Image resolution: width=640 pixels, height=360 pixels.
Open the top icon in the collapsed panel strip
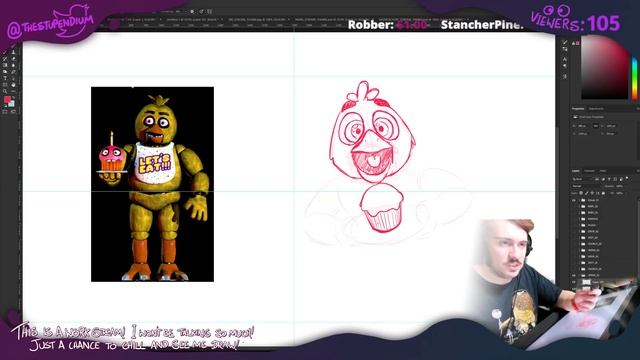tap(565, 42)
